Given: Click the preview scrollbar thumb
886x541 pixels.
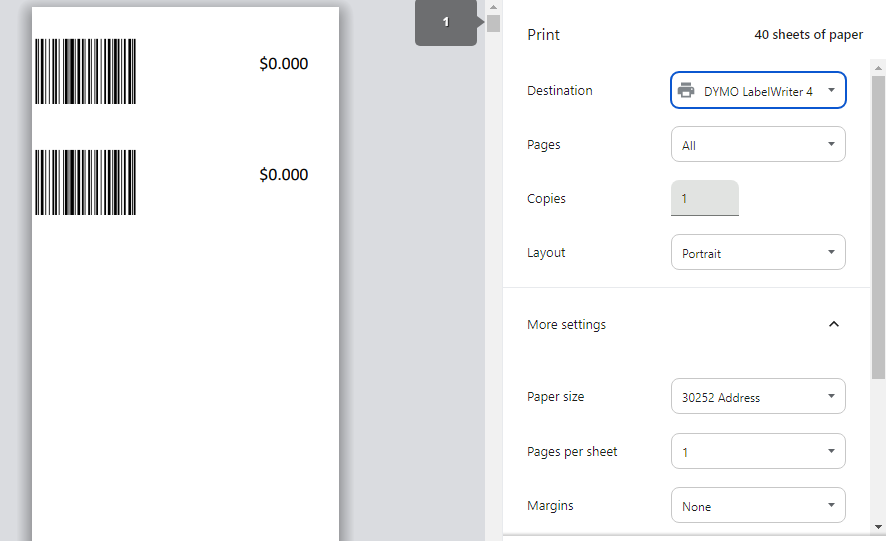Looking at the screenshot, I should tap(493, 24).
